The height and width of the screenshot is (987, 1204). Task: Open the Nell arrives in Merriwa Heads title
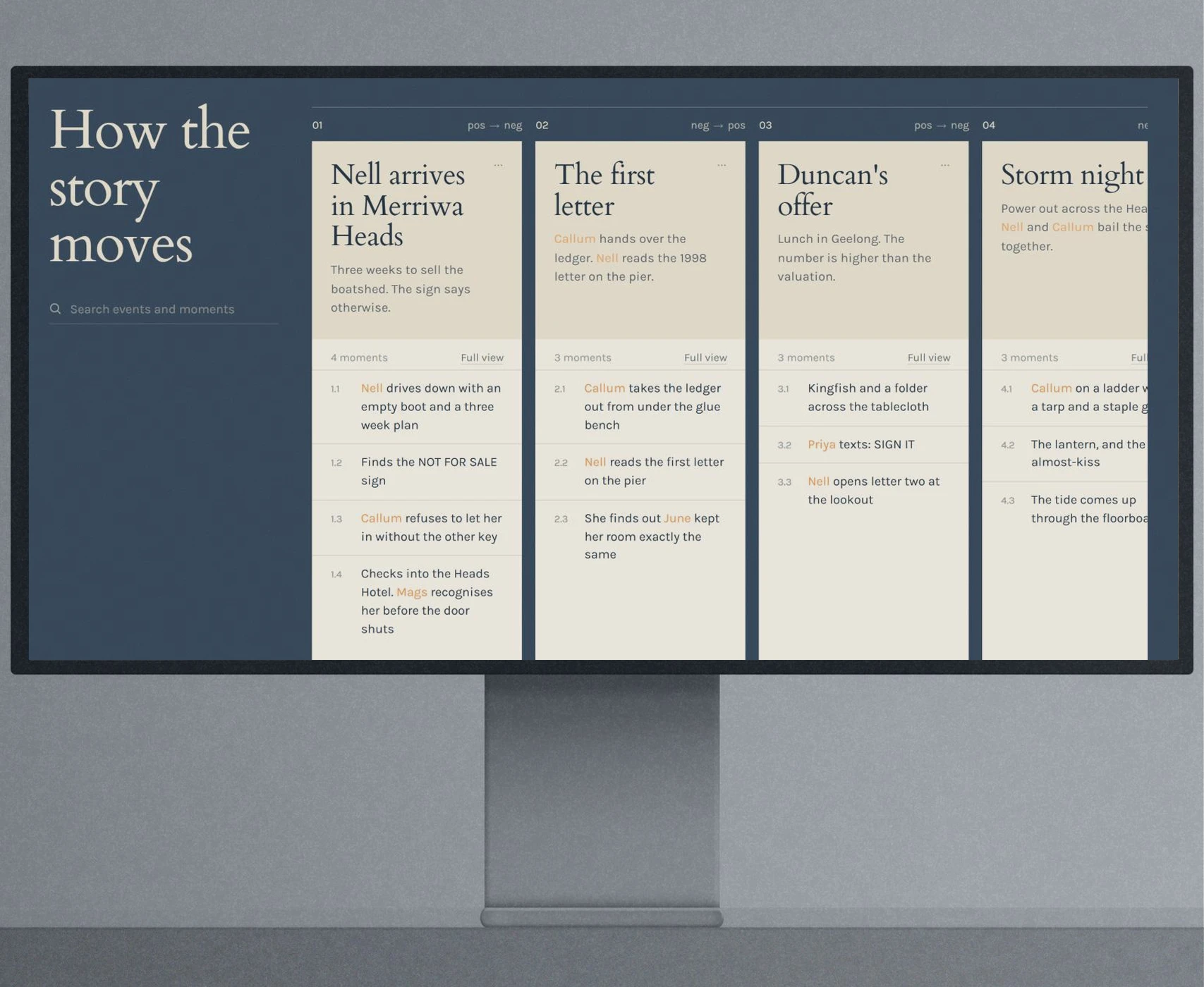point(398,205)
